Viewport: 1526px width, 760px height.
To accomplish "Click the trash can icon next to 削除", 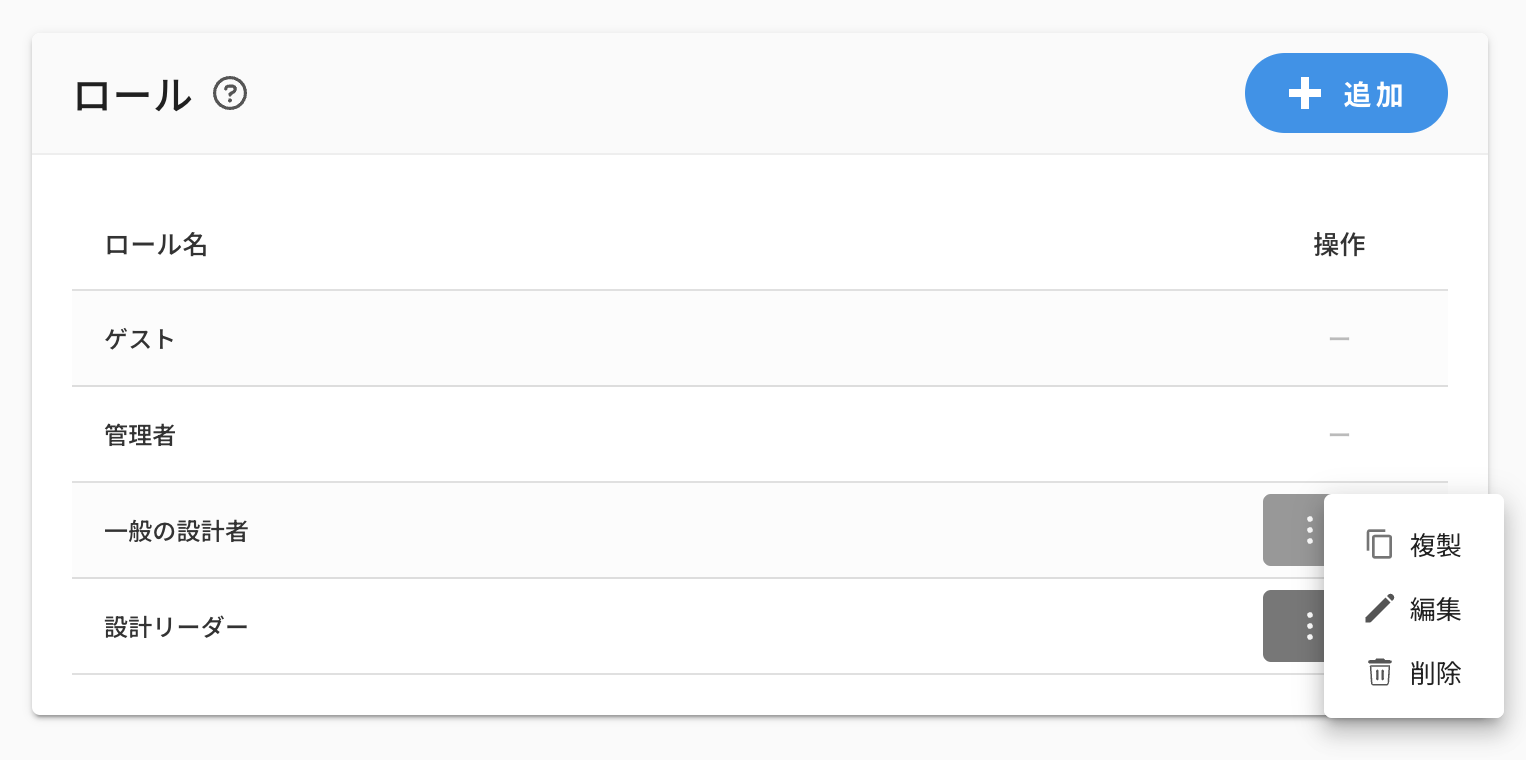I will pyautogui.click(x=1379, y=672).
